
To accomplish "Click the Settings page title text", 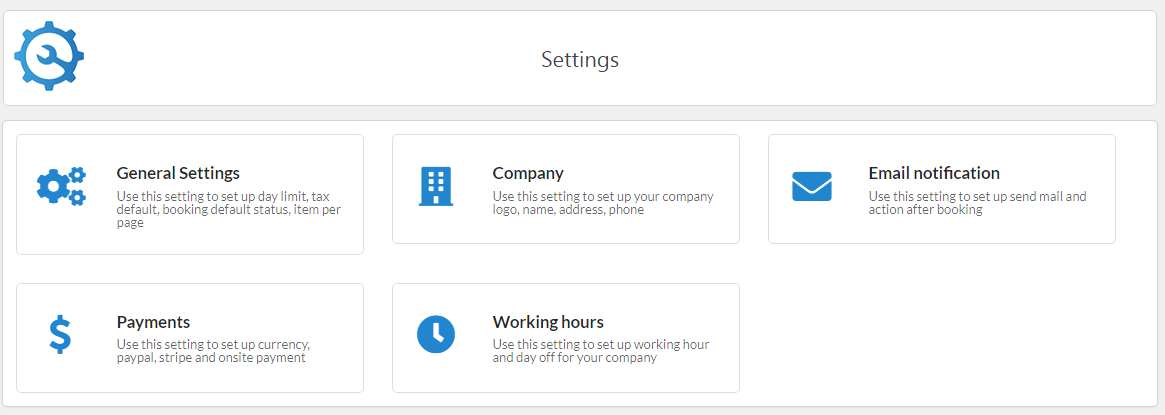I will click(580, 60).
